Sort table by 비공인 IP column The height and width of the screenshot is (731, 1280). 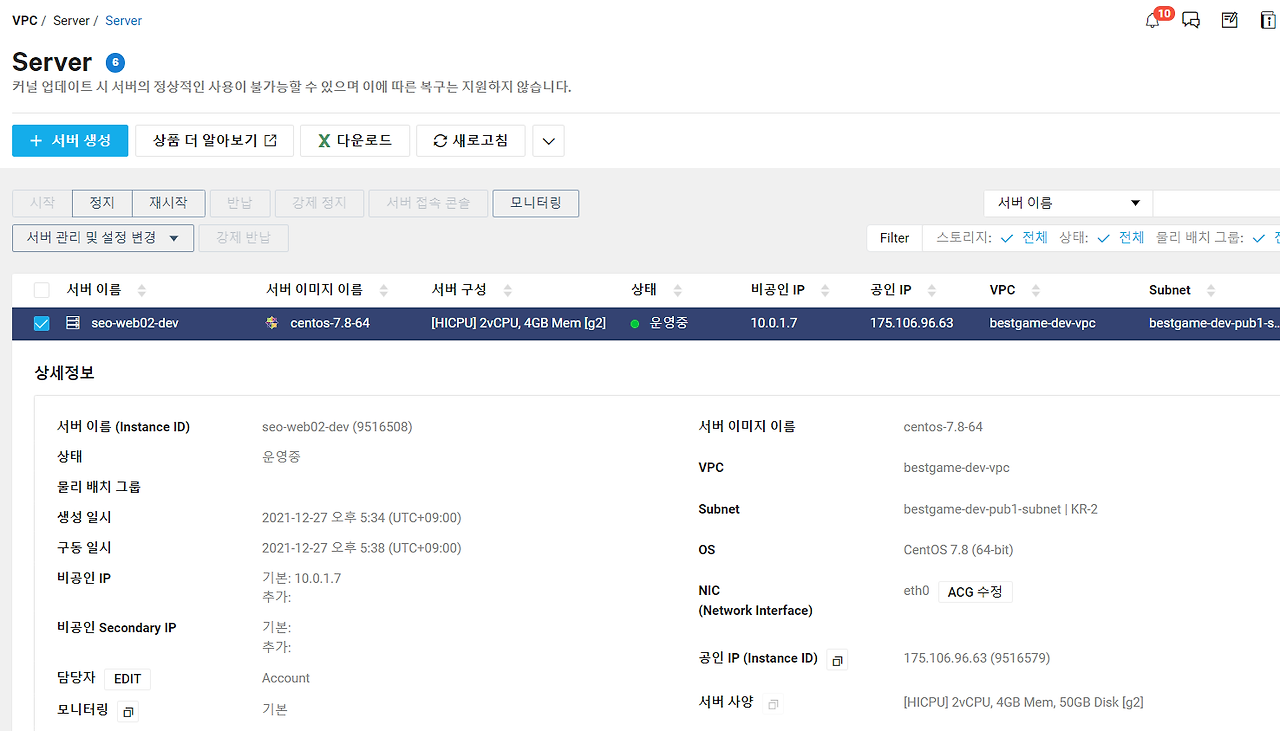pyautogui.click(x=825, y=290)
